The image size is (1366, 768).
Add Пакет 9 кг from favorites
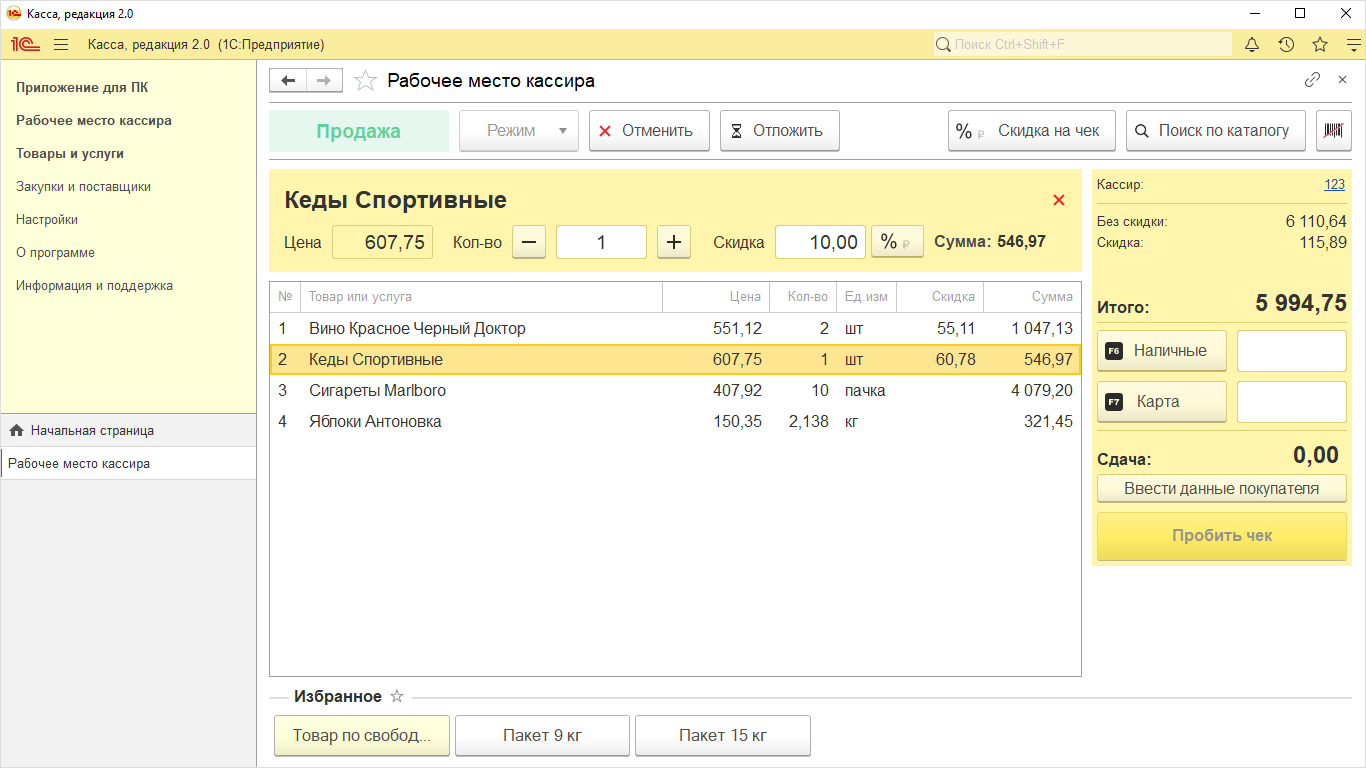pos(542,736)
